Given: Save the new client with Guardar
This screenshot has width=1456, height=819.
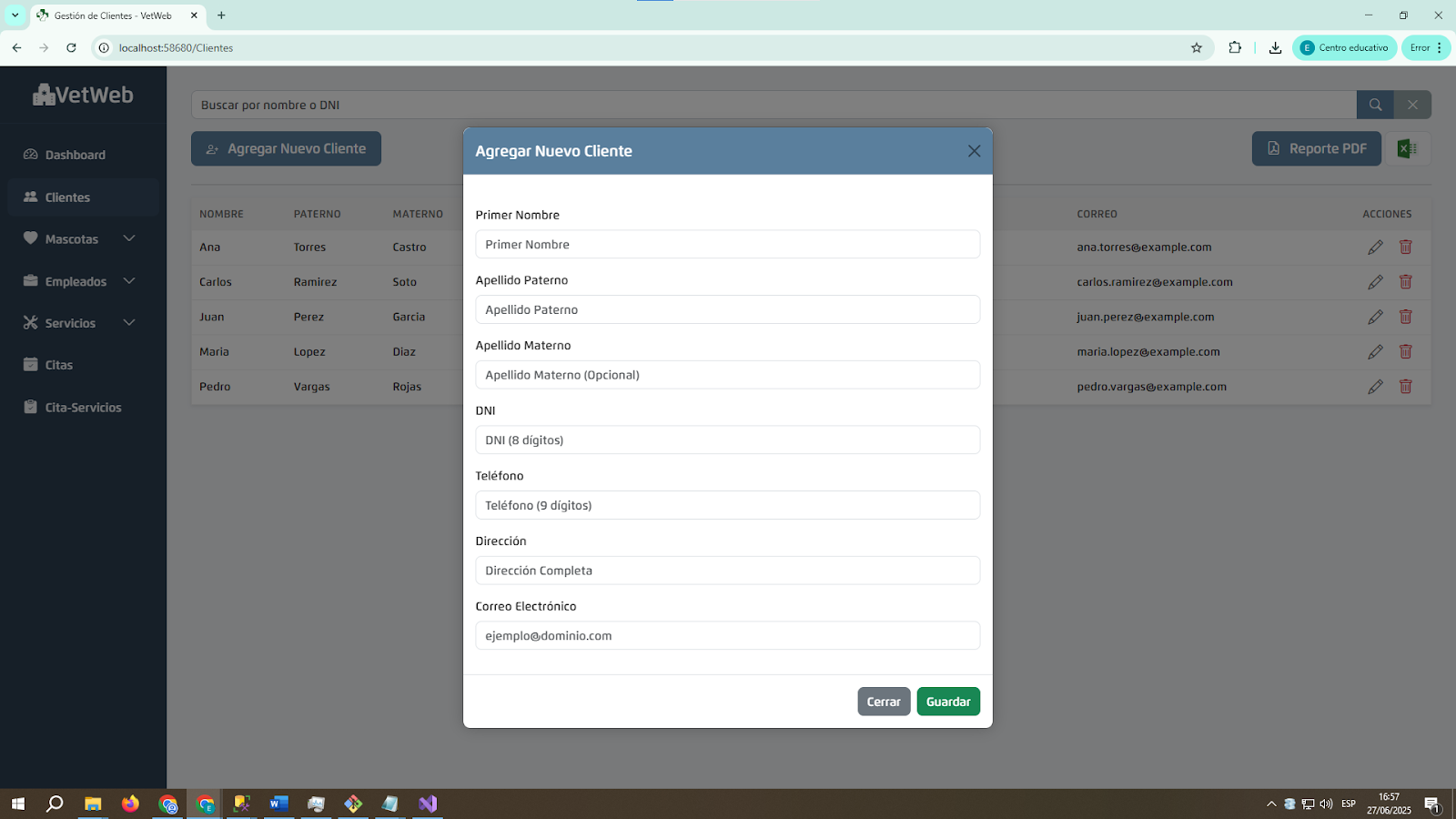Looking at the screenshot, I should tap(948, 702).
